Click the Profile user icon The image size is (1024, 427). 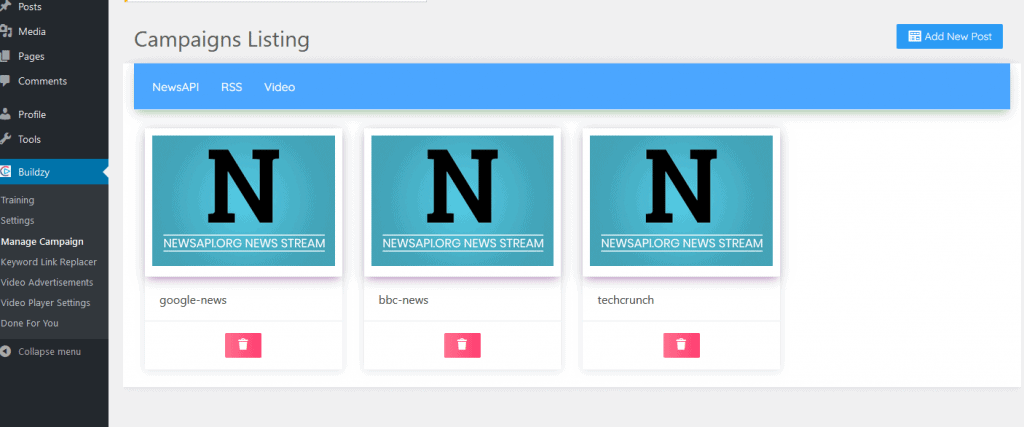(x=7, y=114)
